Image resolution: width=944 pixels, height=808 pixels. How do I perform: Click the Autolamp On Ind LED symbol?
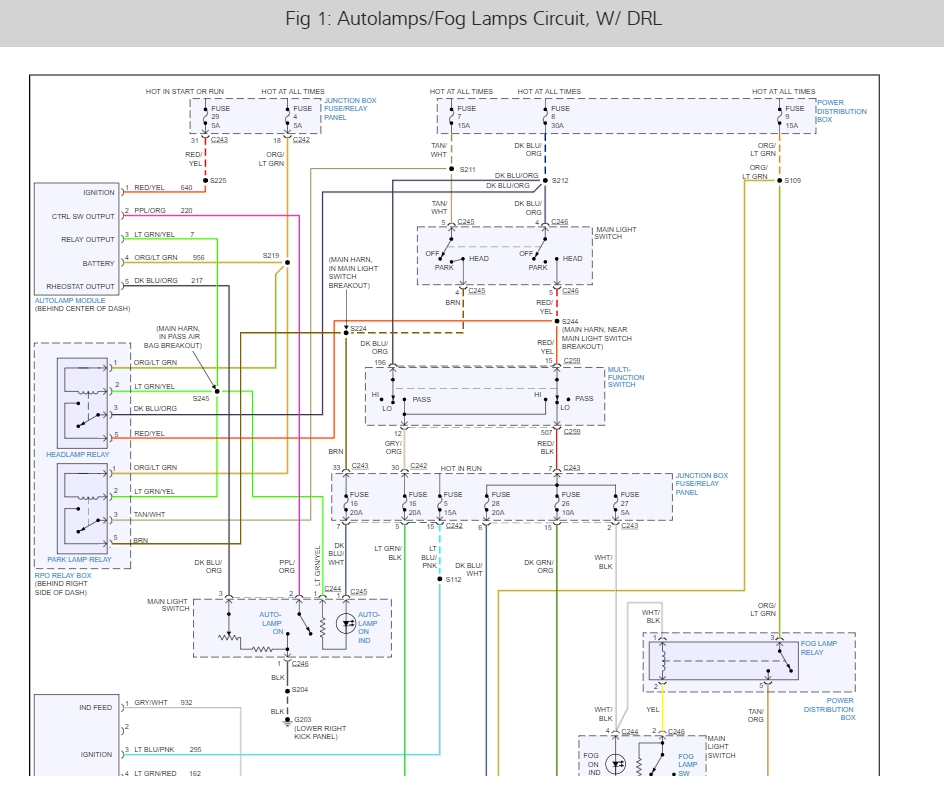coord(346,624)
